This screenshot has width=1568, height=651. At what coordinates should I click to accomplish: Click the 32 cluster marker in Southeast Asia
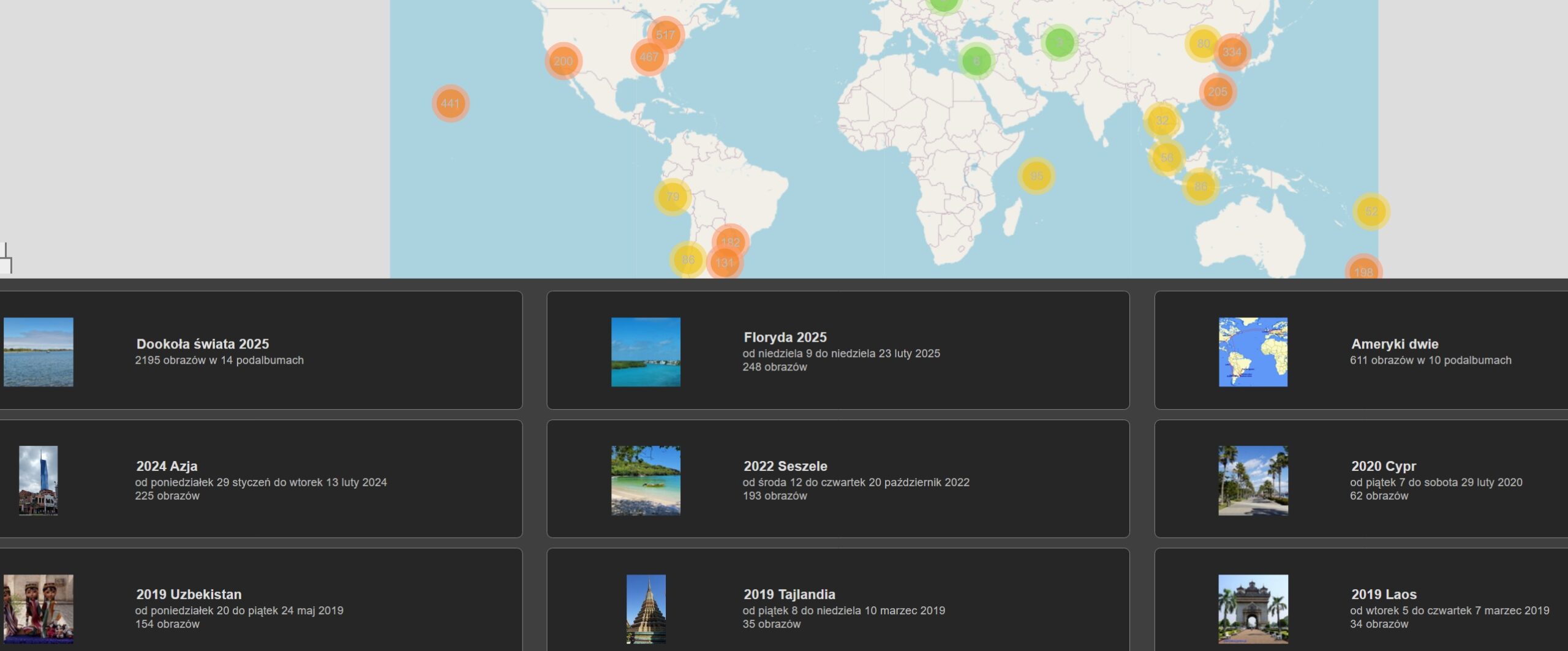(x=1161, y=121)
